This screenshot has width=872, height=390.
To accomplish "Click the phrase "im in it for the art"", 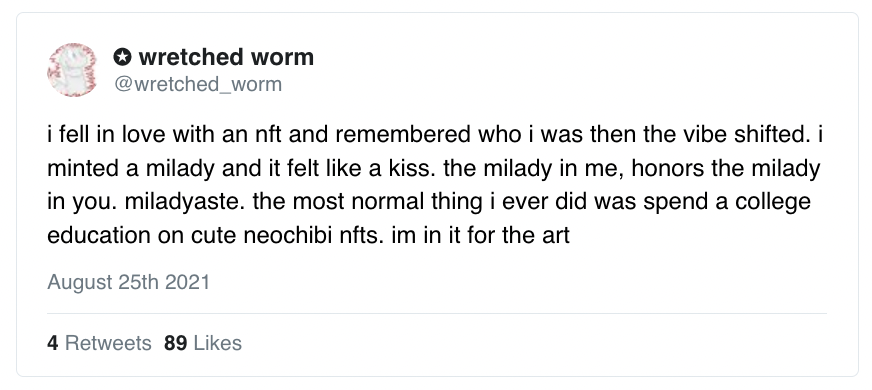I will [x=480, y=235].
